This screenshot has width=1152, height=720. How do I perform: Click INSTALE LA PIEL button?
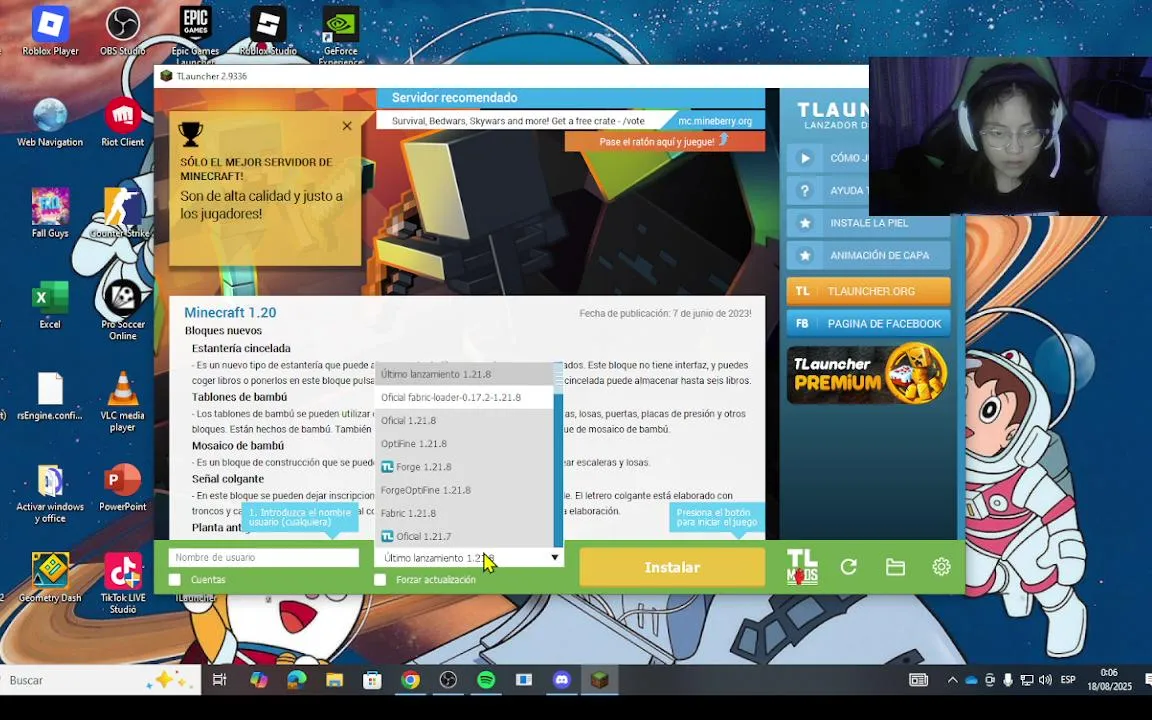pos(868,223)
